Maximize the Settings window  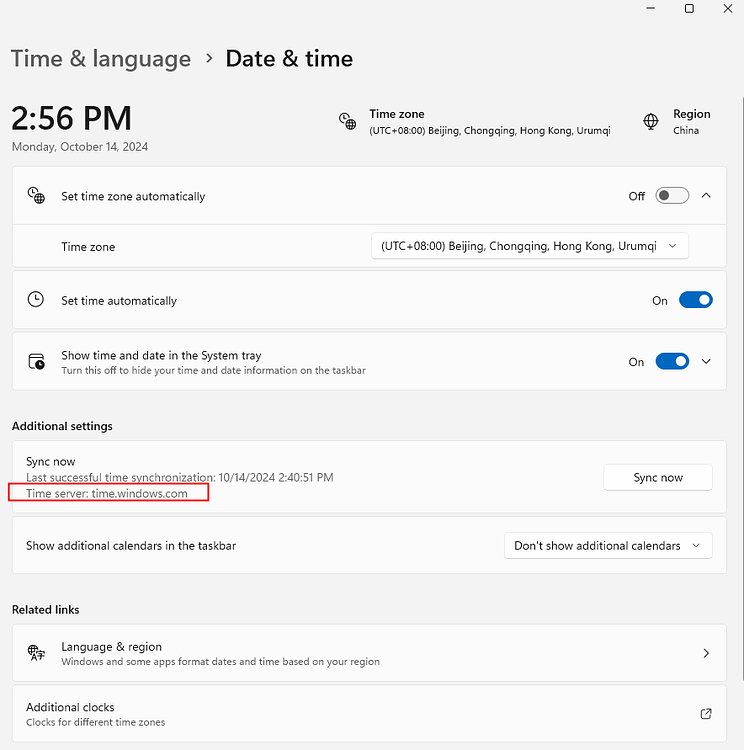click(689, 9)
